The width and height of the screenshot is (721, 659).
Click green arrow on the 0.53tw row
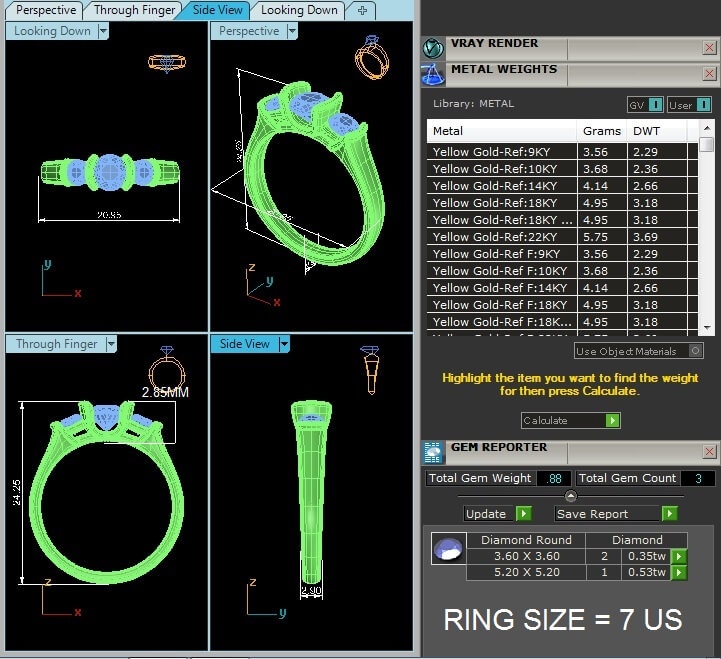(679, 573)
